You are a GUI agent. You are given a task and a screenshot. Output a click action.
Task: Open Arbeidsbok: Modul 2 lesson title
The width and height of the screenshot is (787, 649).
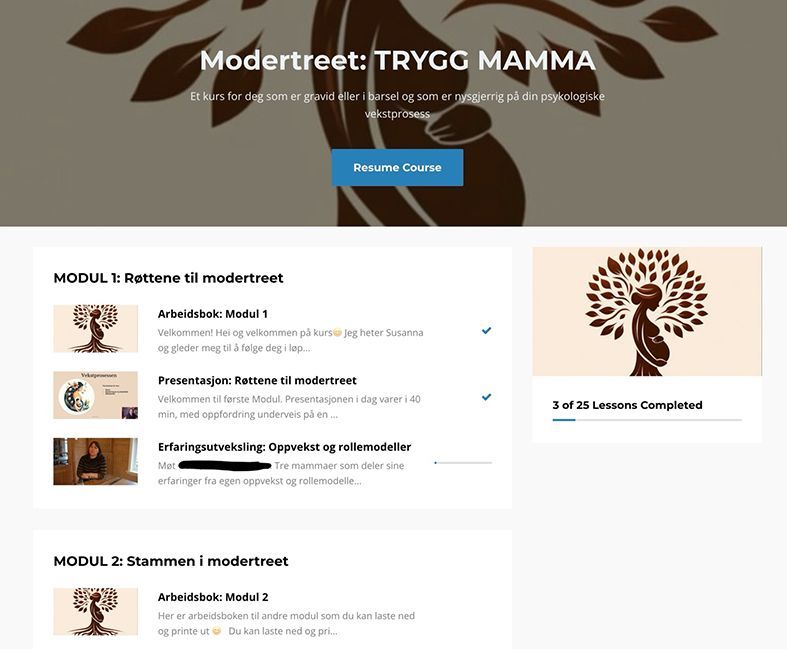(213, 597)
